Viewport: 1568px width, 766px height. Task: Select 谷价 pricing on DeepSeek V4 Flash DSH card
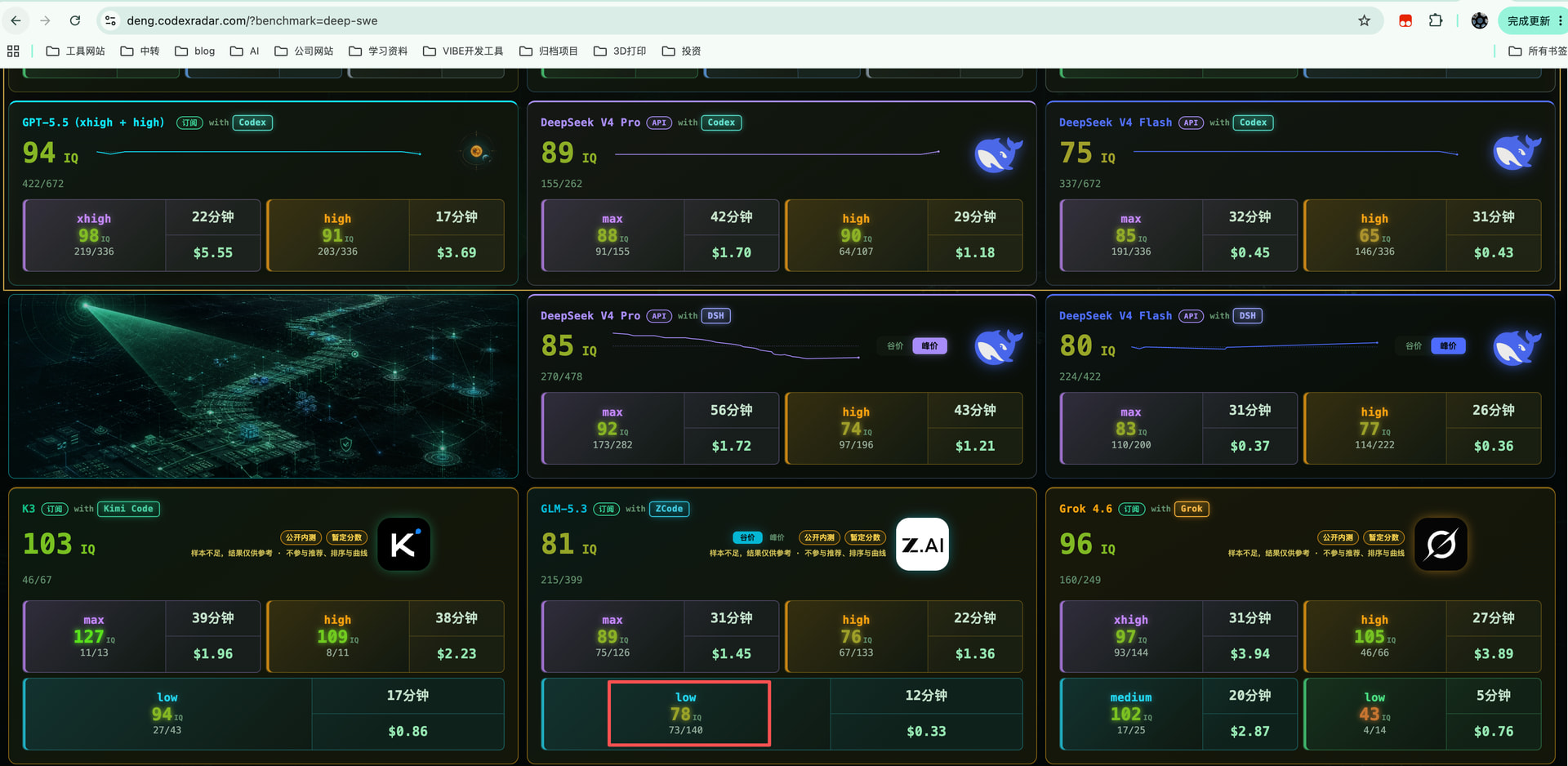[x=1414, y=346]
